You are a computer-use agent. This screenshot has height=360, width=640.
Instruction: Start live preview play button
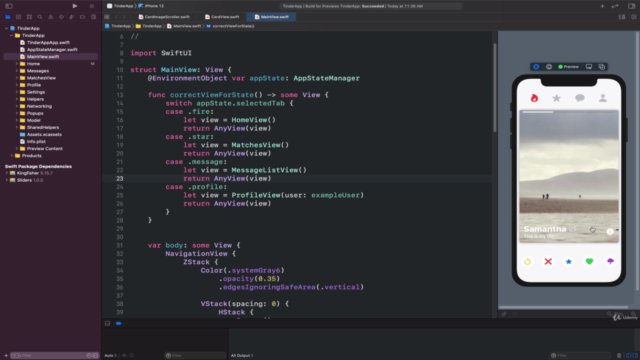click(536, 67)
